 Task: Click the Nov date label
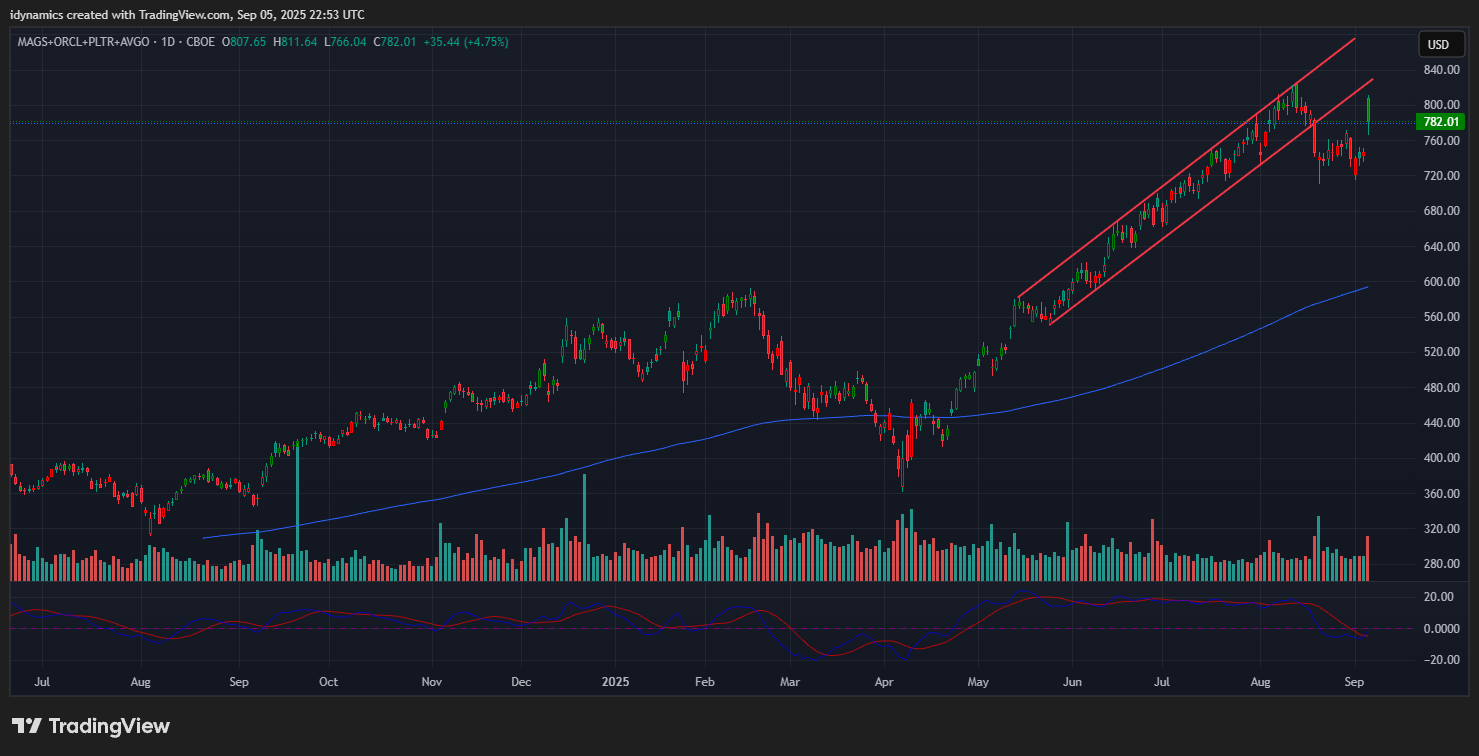coord(432,682)
